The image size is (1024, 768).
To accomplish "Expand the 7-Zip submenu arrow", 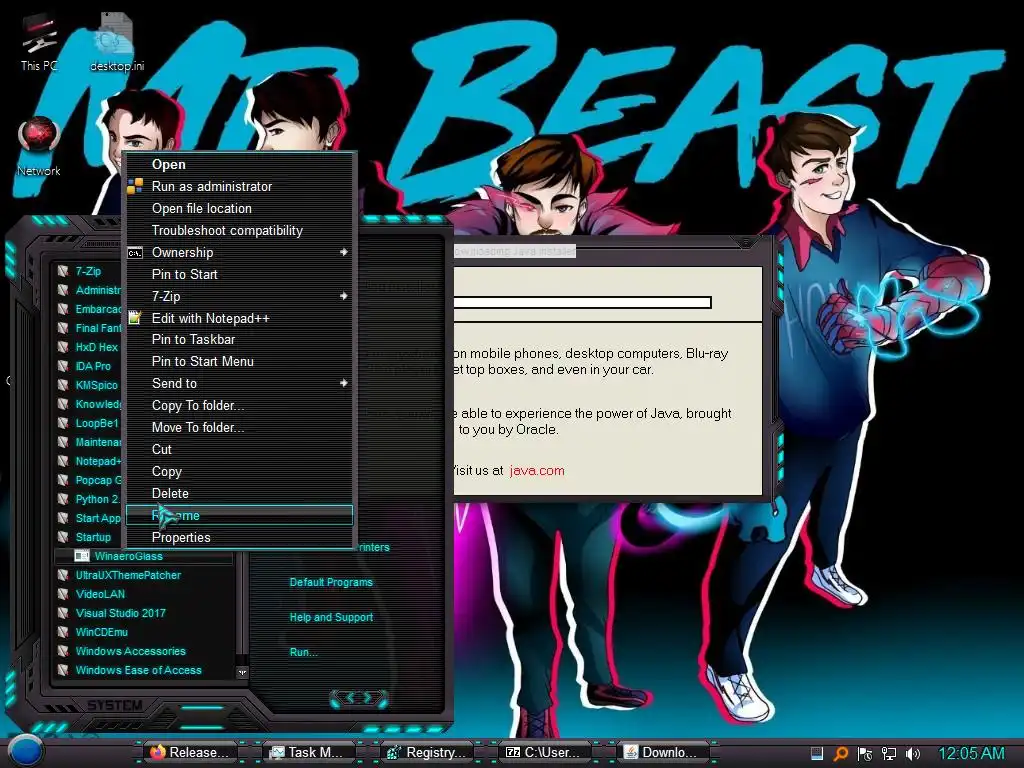I will tap(344, 296).
